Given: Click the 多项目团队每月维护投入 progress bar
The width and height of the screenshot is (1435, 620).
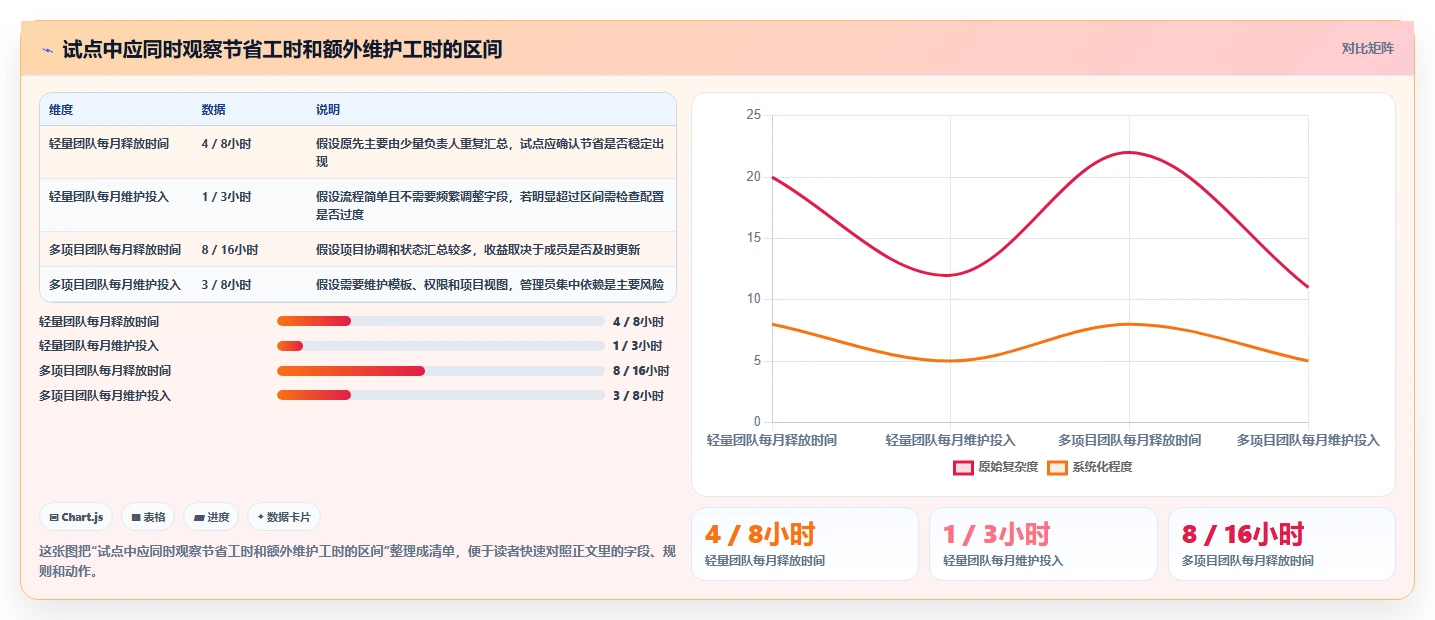Looking at the screenshot, I should click(441, 395).
